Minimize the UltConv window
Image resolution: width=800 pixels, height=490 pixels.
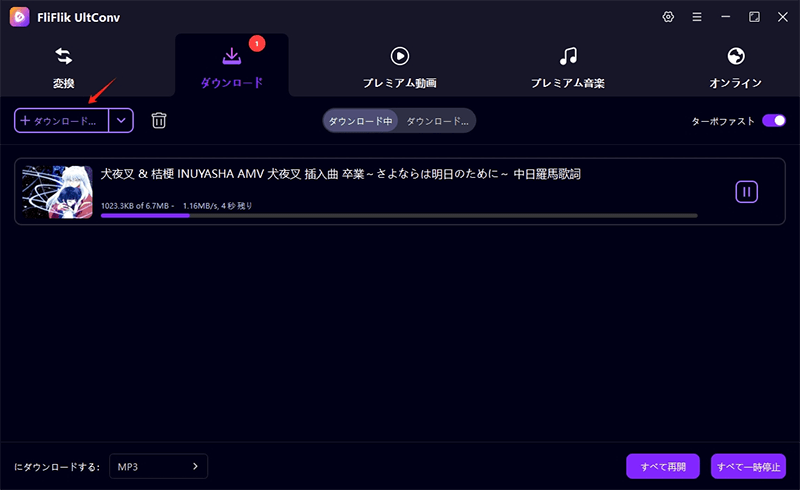click(x=725, y=17)
